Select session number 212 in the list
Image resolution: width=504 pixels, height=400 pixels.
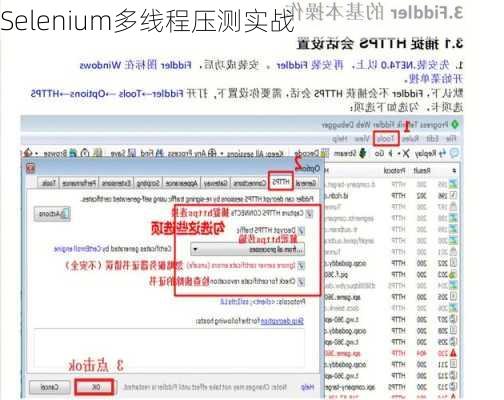392,376
